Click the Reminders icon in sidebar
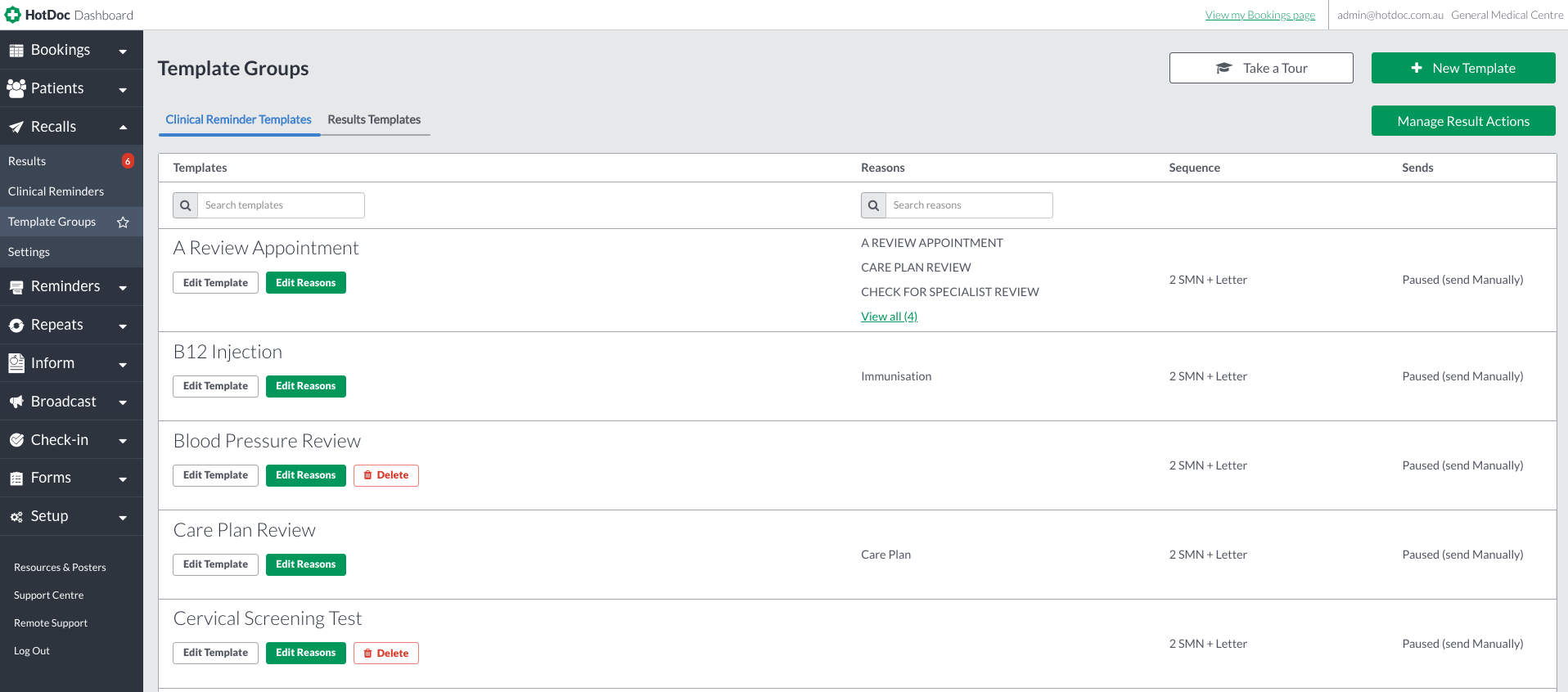This screenshot has width=1568, height=692. (16, 287)
